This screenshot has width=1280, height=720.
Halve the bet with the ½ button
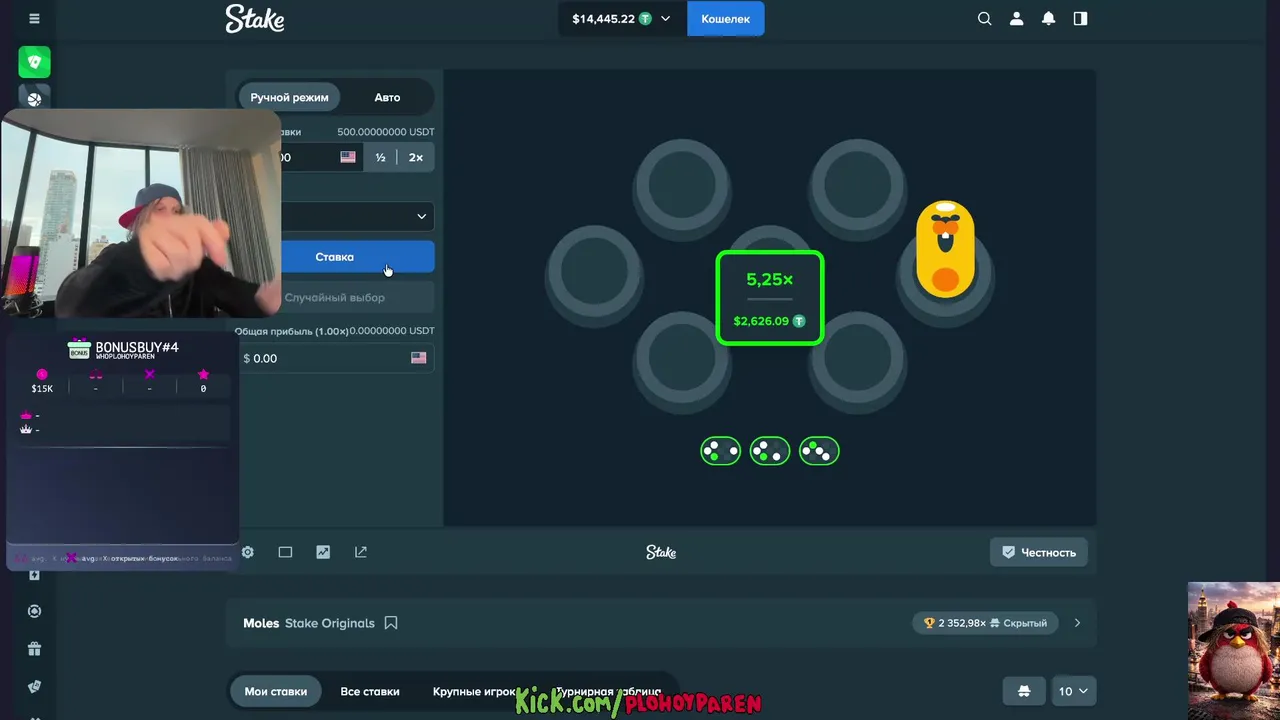[x=380, y=157]
